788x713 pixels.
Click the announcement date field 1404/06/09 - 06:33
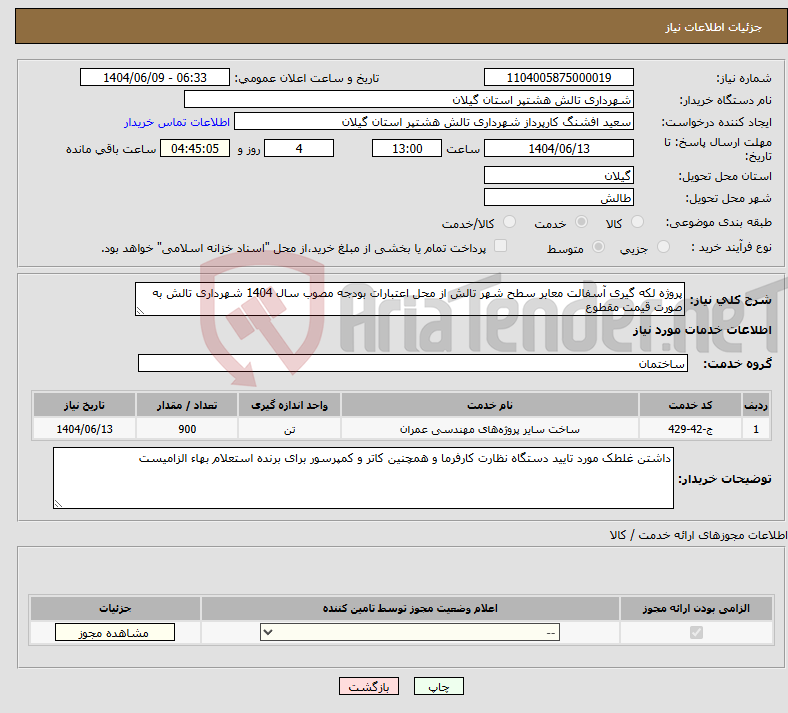(155, 77)
